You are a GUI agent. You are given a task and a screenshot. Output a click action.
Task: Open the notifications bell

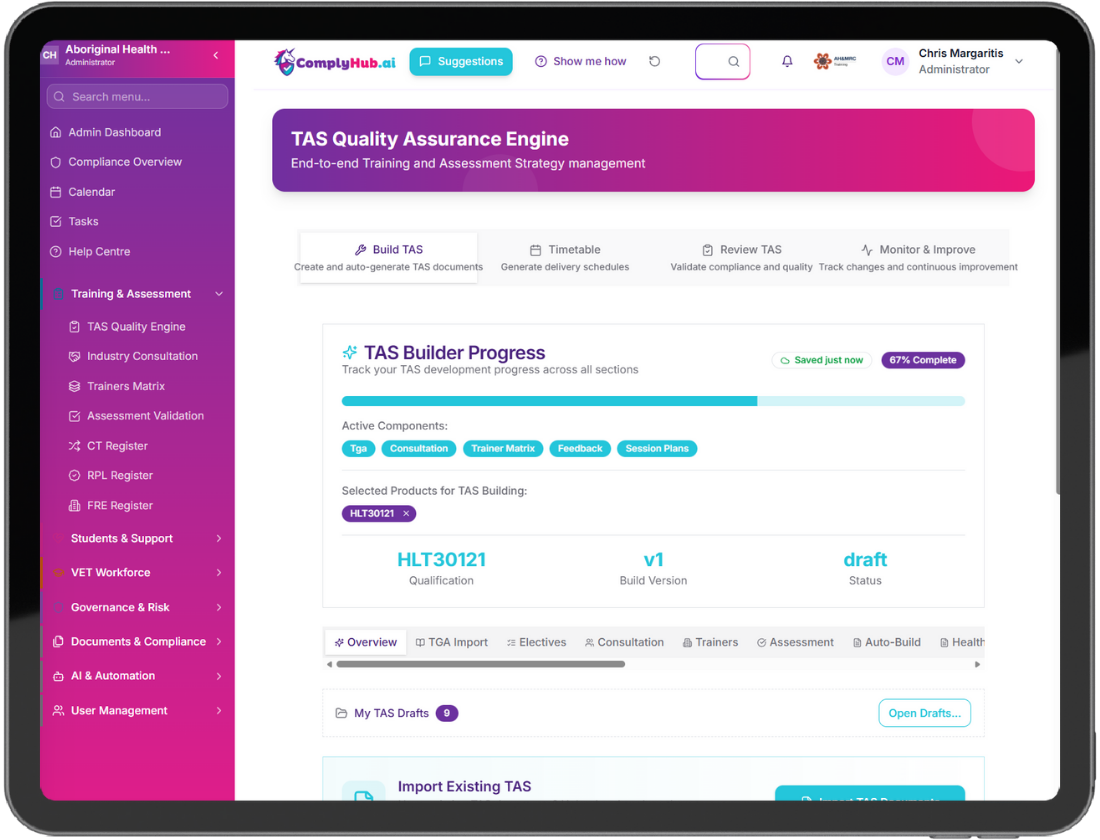click(x=787, y=61)
